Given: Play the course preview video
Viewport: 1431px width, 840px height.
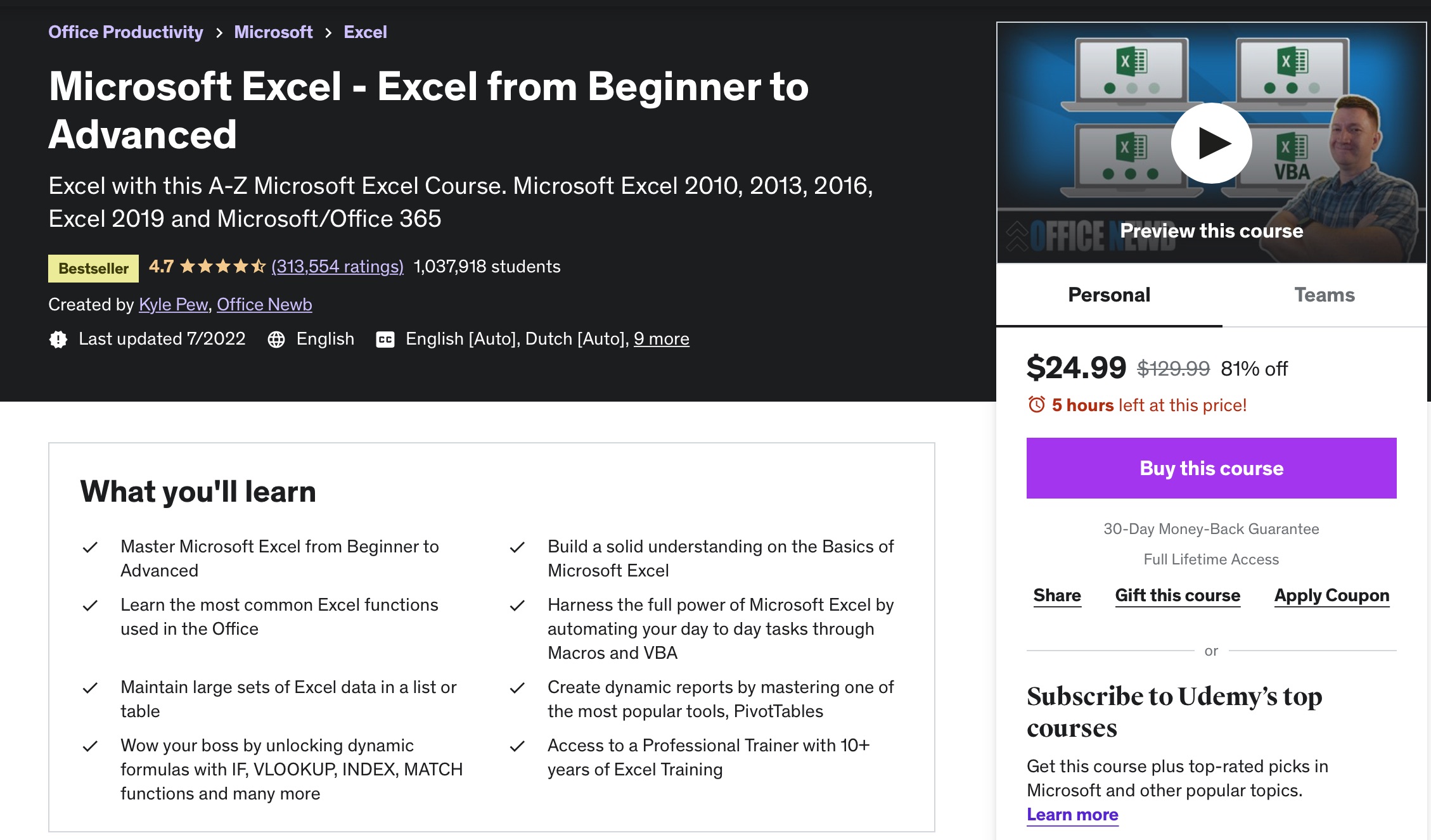Looking at the screenshot, I should coord(1211,143).
